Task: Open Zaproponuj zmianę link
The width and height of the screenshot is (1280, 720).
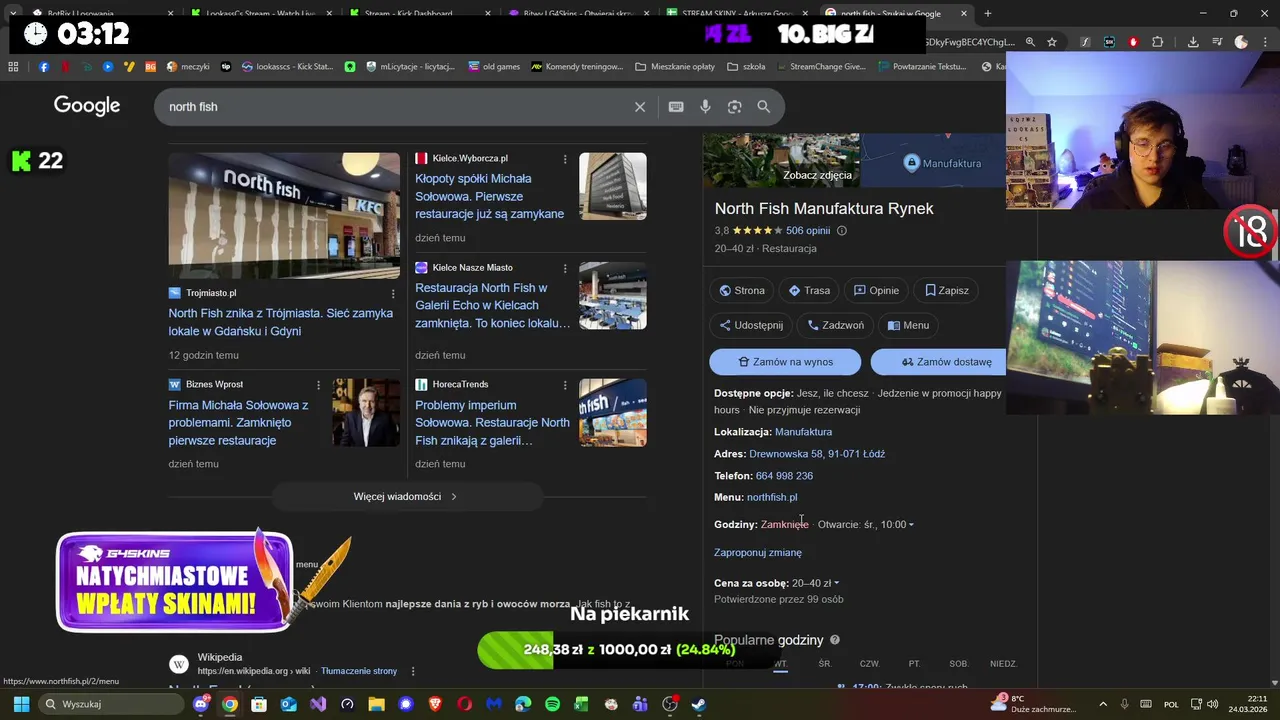Action: click(x=758, y=553)
